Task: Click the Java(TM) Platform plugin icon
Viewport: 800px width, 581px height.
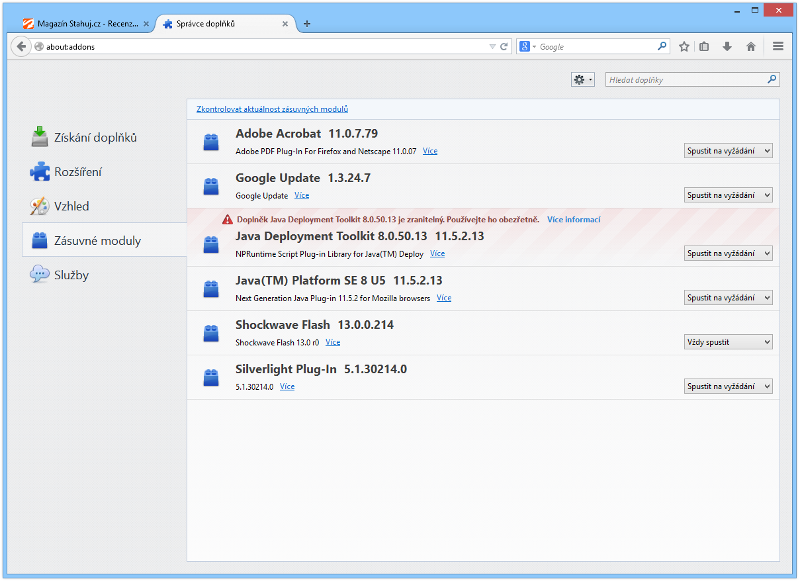Action: (211, 289)
